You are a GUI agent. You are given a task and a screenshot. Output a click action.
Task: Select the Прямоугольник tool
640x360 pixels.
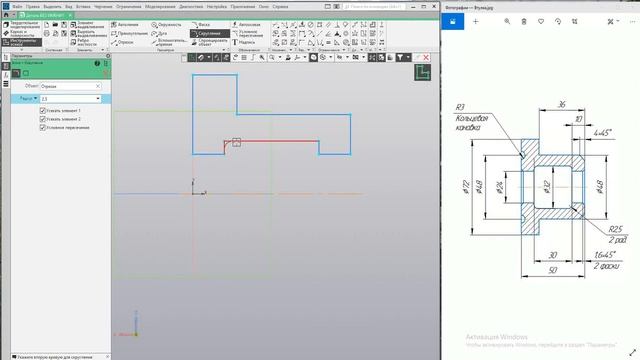tap(129, 33)
